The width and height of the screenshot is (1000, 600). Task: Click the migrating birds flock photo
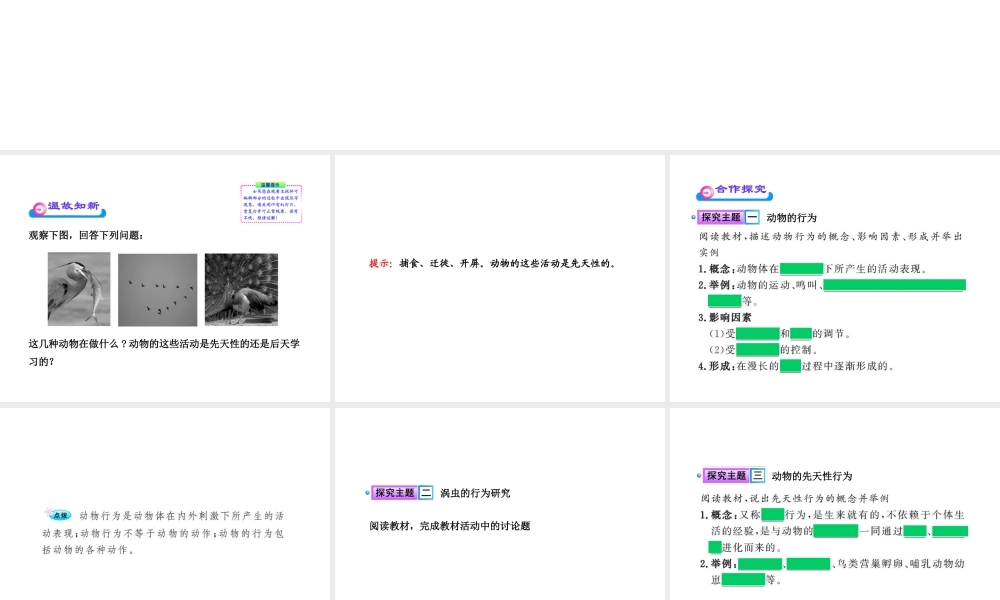pyautogui.click(x=158, y=290)
